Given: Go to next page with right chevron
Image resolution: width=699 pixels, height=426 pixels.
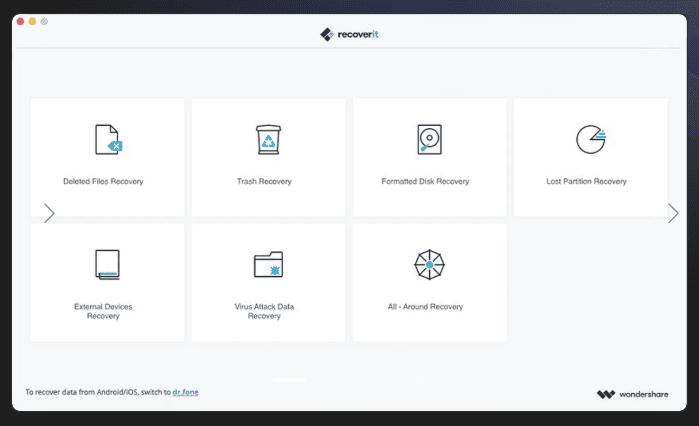Looking at the screenshot, I should [673, 213].
